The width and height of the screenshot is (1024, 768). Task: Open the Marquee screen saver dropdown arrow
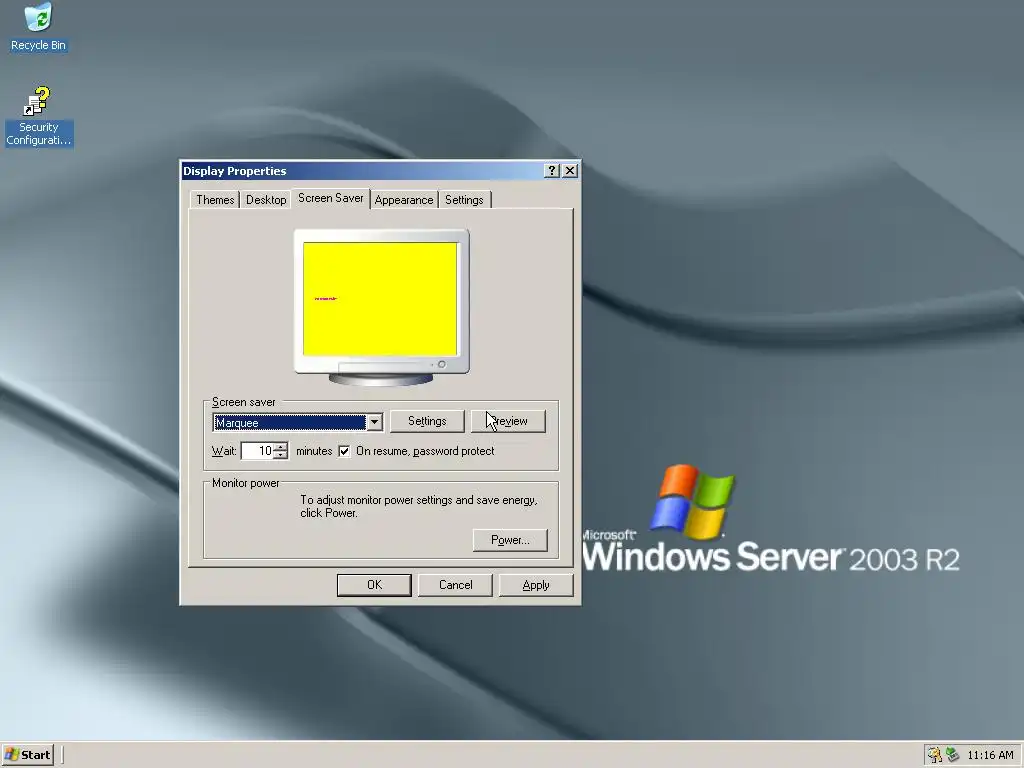tap(374, 423)
